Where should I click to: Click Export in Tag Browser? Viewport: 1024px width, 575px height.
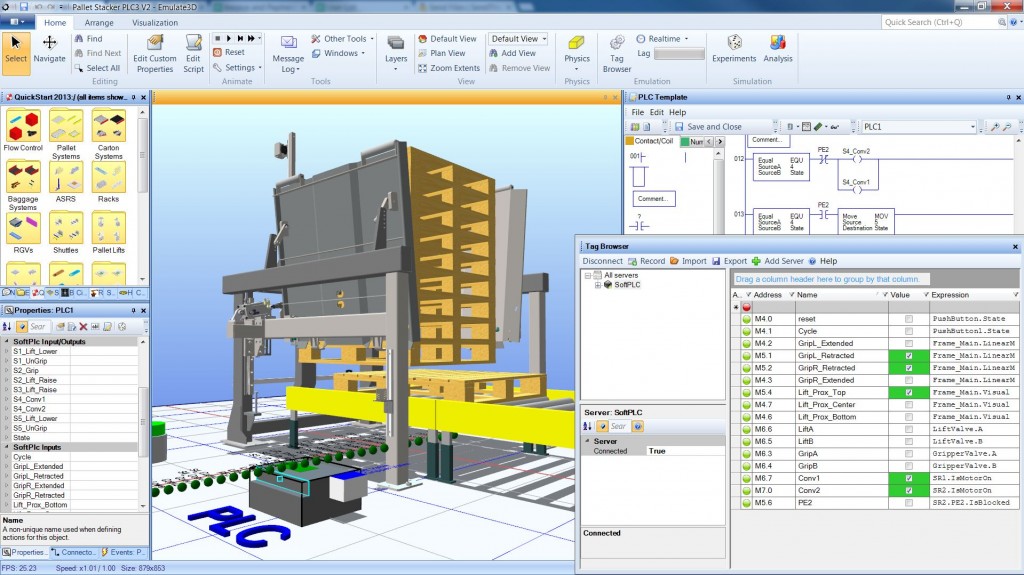[x=729, y=261]
